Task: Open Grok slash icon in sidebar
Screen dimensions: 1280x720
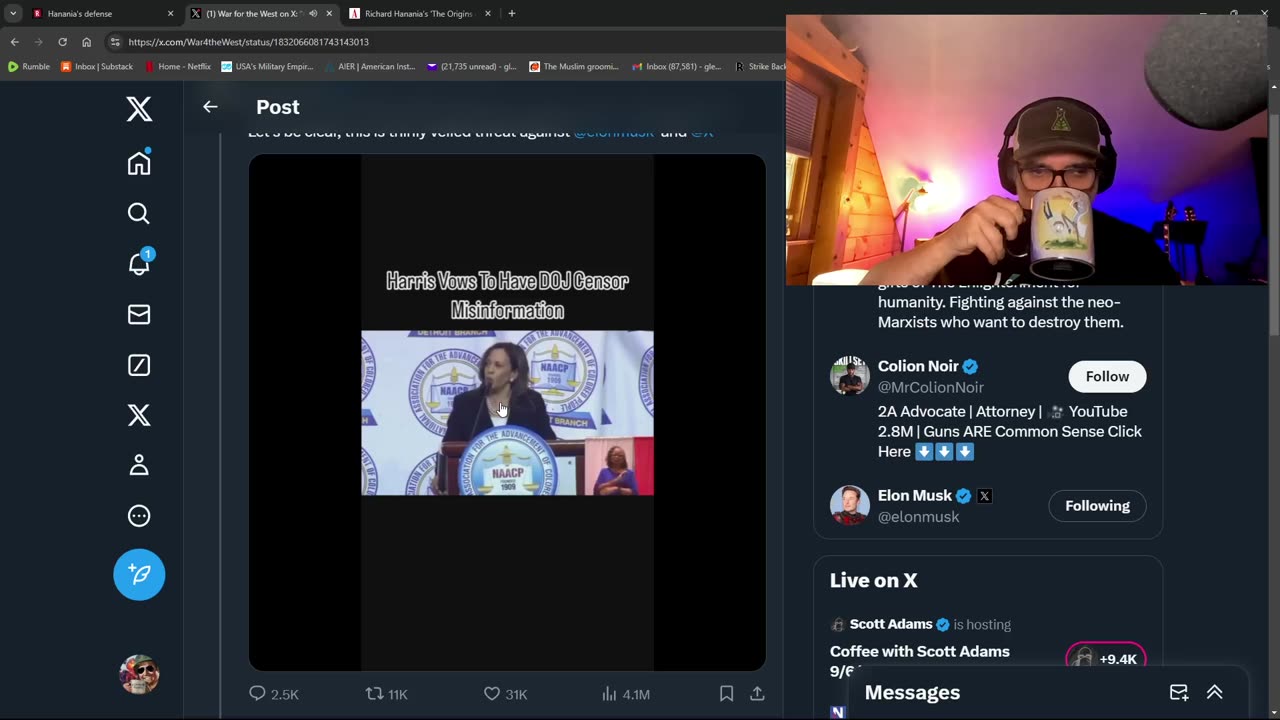Action: tap(139, 365)
